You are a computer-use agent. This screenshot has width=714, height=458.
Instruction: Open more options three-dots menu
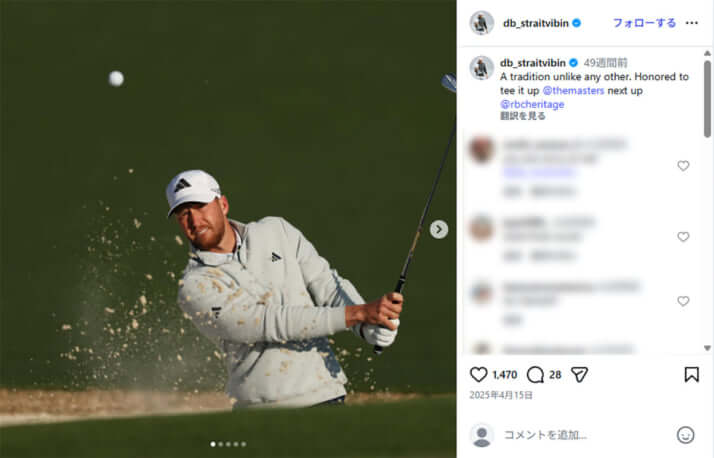[x=691, y=23]
